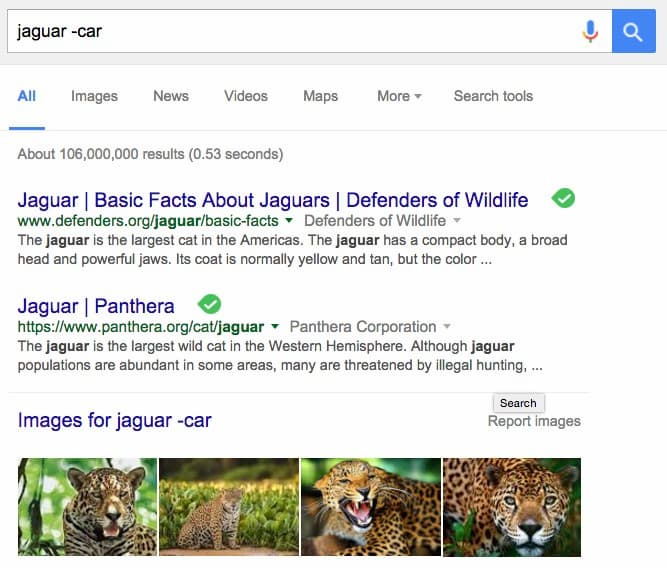Screen dimensions: 667x568
Task: Click green checkmark beside Defenders of Wildlife result
Action: (x=563, y=198)
